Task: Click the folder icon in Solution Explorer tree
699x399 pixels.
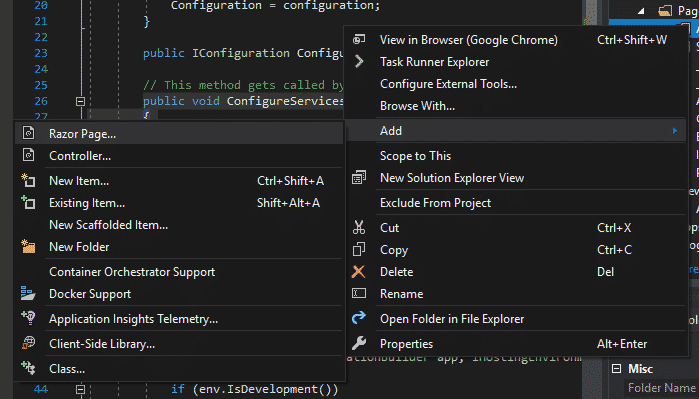Action: point(665,10)
